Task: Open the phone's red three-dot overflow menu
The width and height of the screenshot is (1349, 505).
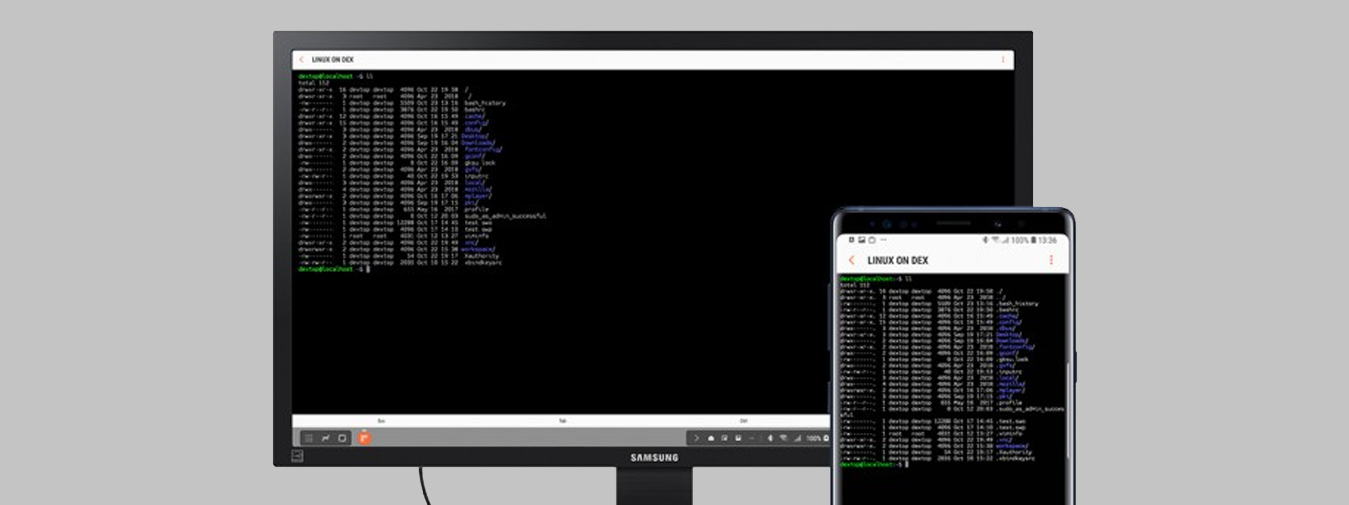Action: point(1051,260)
